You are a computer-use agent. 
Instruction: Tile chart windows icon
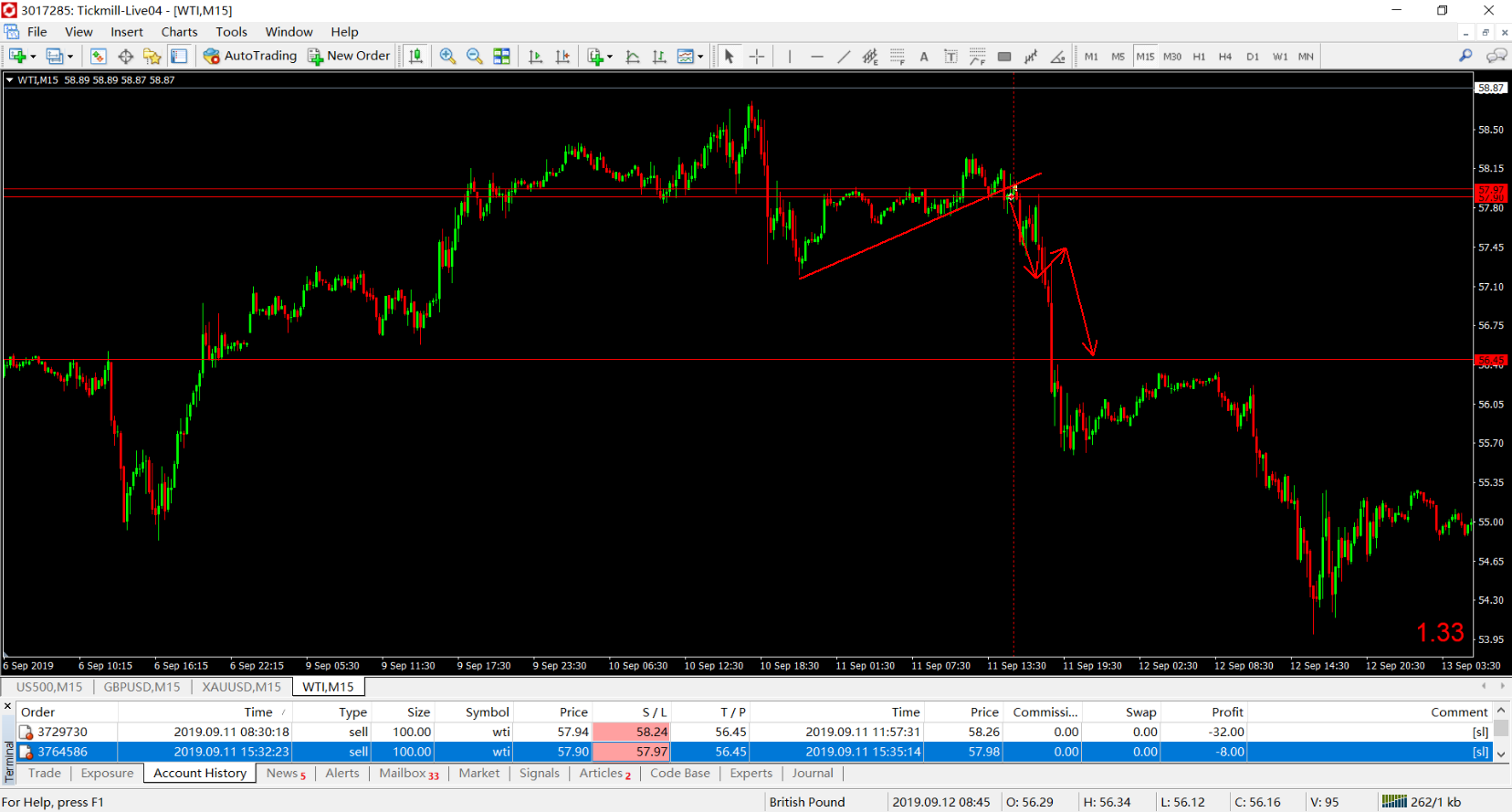[x=501, y=57]
